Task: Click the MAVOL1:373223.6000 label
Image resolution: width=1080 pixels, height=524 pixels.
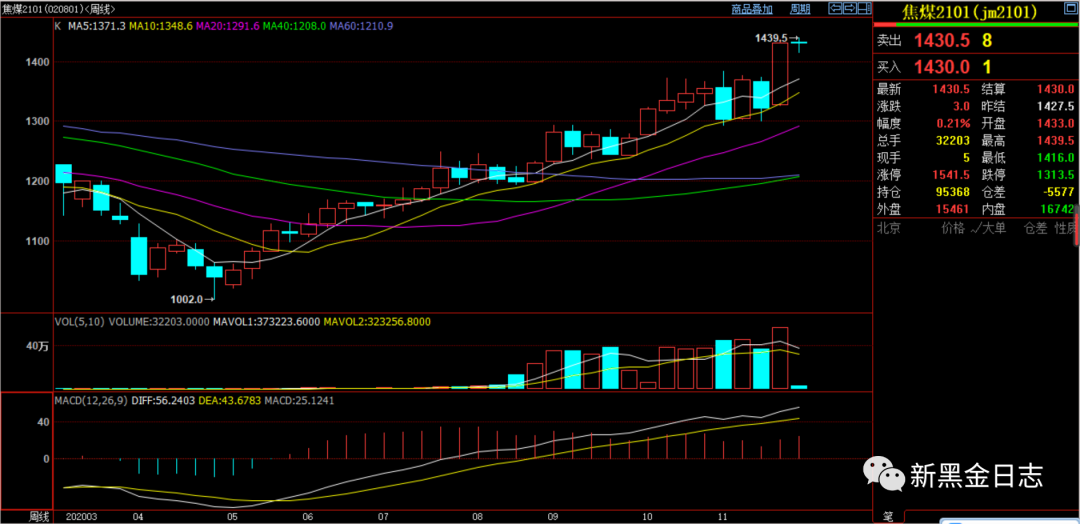Action: [267, 321]
